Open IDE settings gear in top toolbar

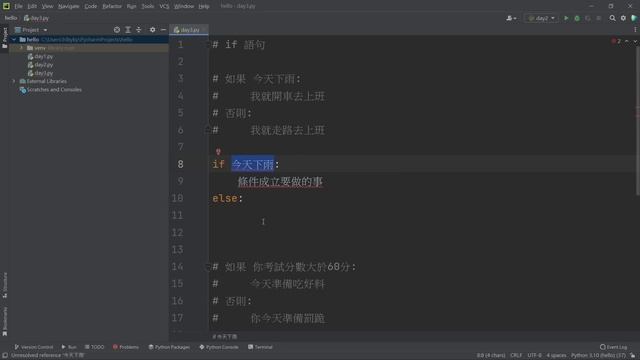tap(623, 18)
